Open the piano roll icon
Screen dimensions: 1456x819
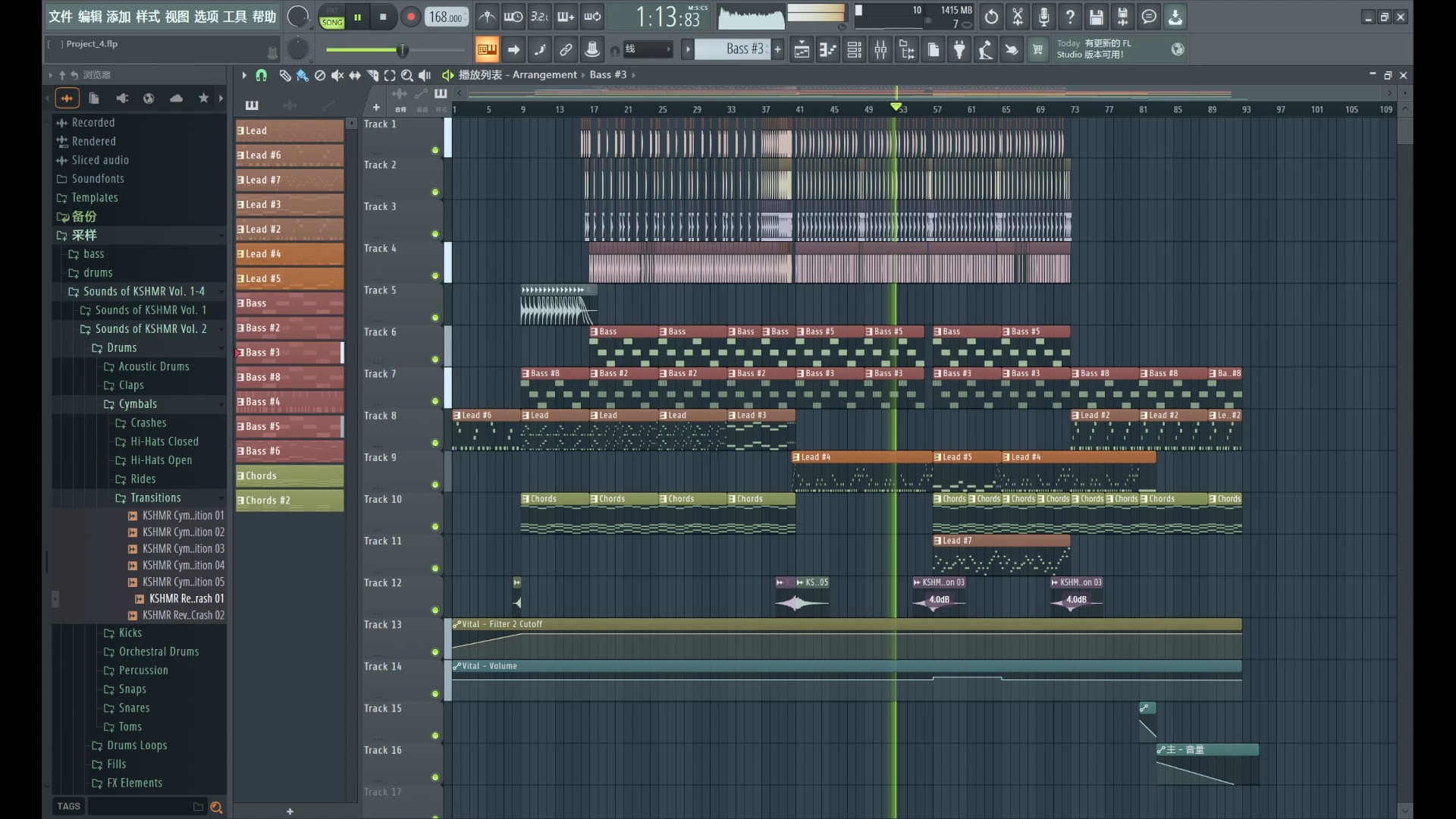pos(828,50)
